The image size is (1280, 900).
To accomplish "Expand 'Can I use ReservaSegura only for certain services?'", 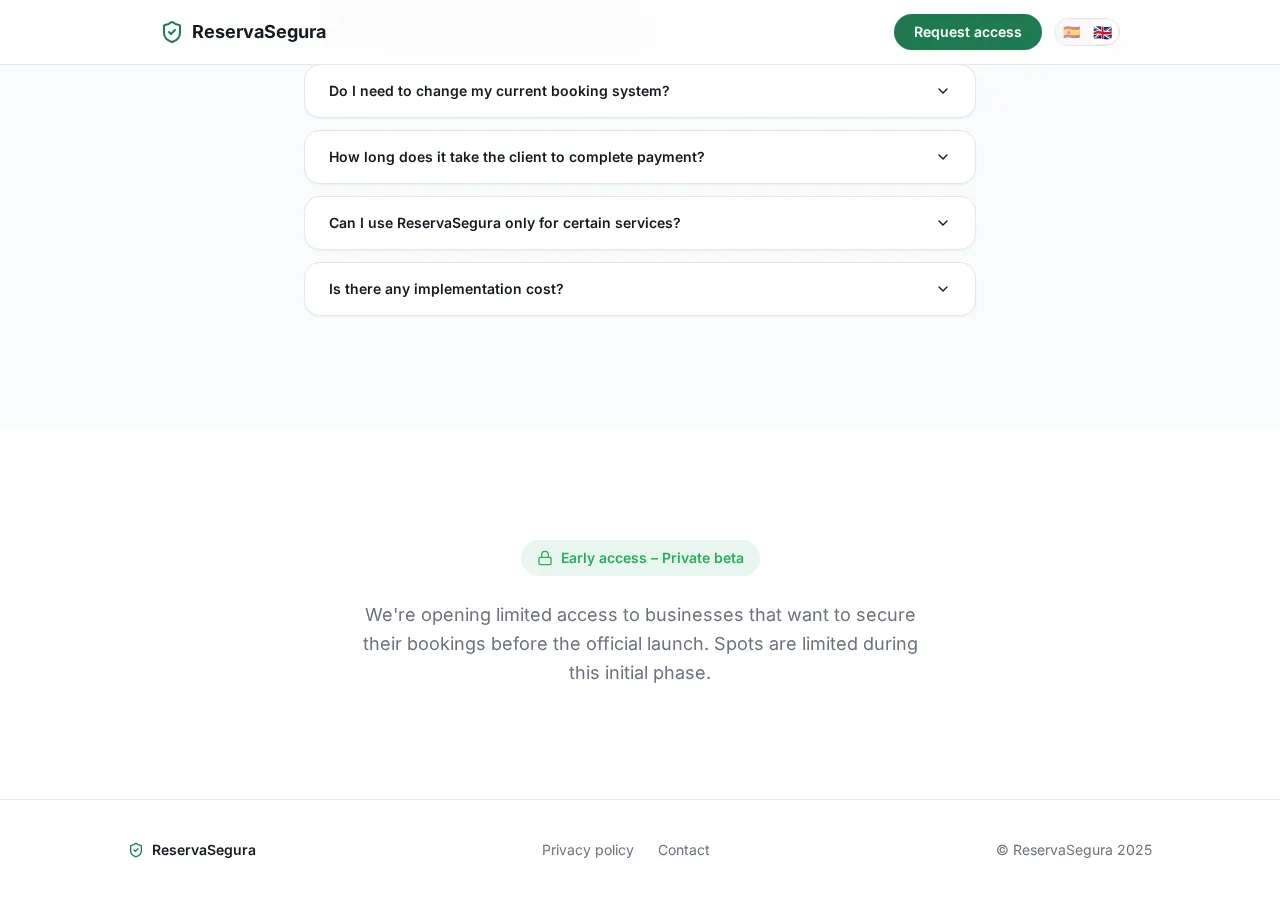I will [x=640, y=223].
